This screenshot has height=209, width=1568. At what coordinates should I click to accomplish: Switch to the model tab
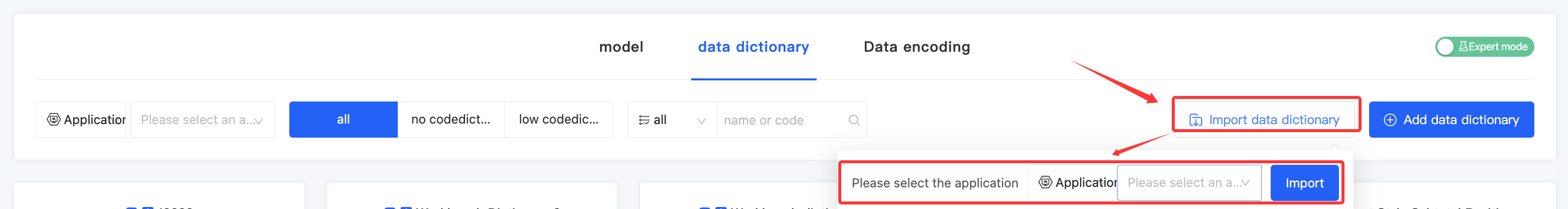[x=621, y=47]
